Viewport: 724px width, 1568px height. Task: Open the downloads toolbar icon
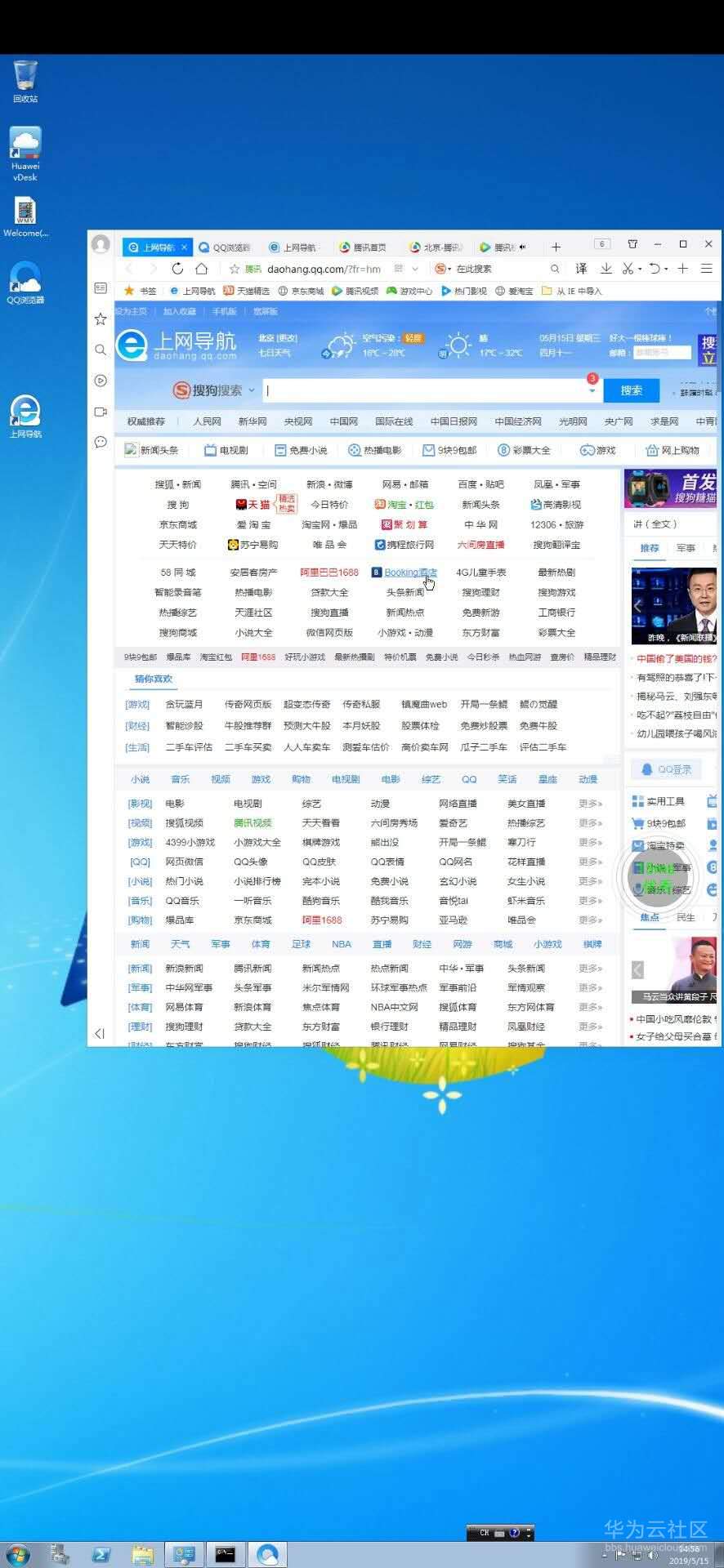[x=606, y=269]
